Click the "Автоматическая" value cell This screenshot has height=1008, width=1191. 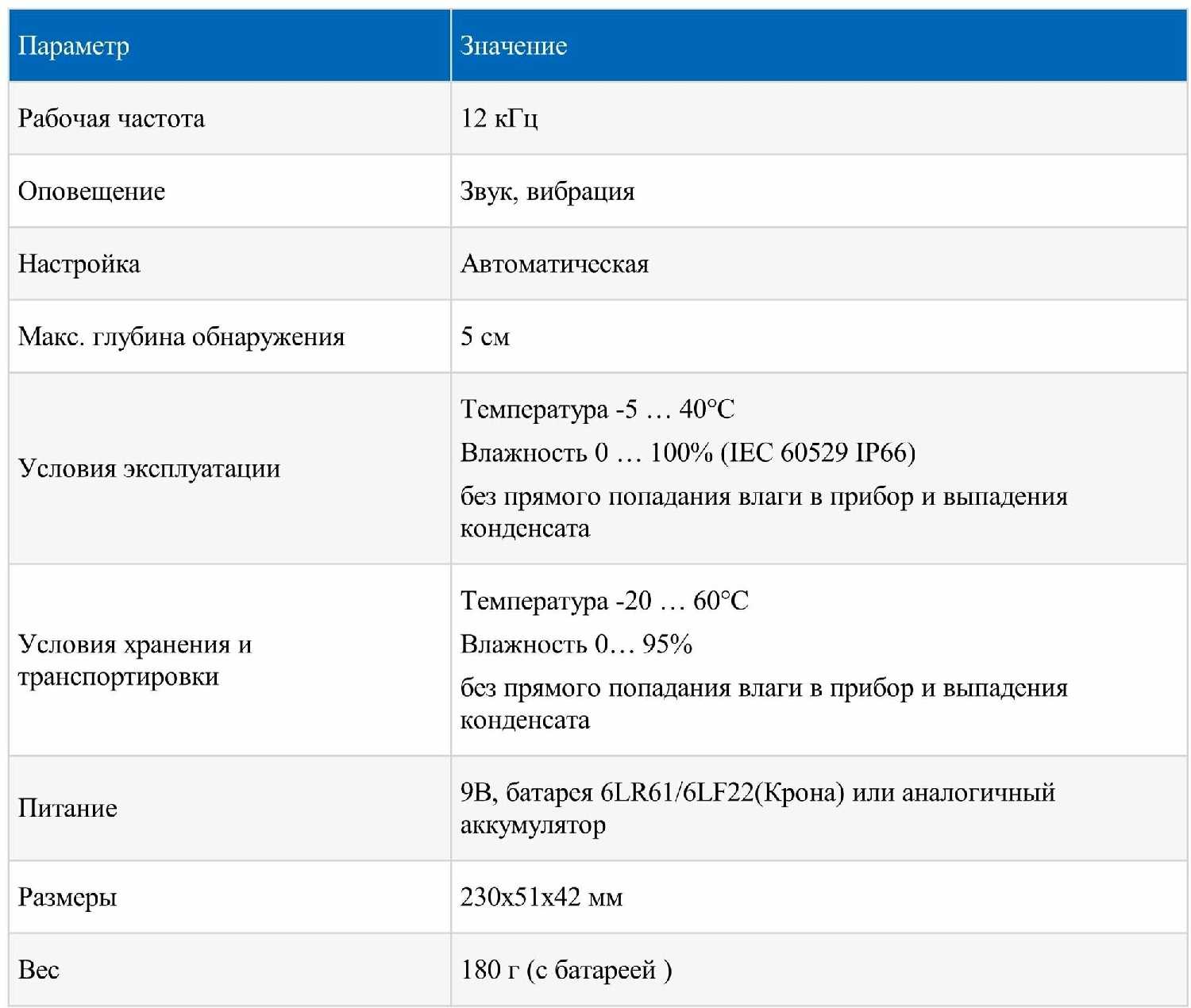pos(554,264)
